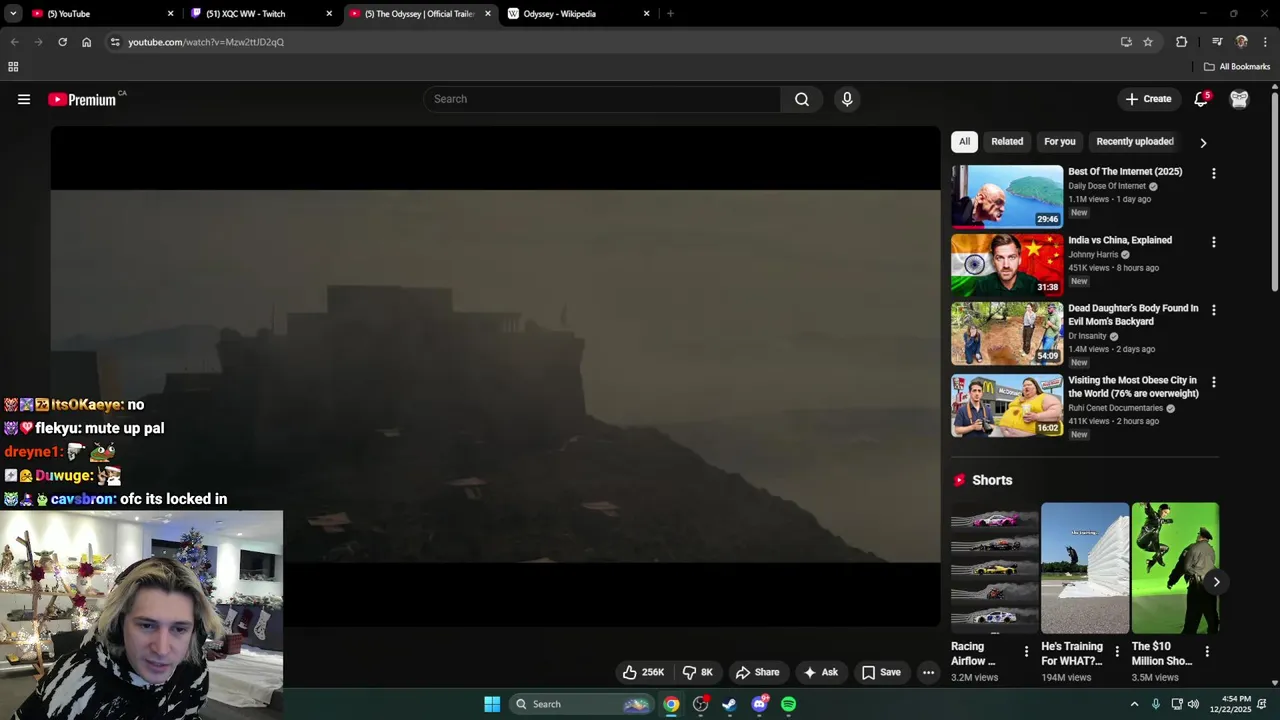1280x720 pixels.
Task: Select the For you filter chip
Action: coord(1060,142)
